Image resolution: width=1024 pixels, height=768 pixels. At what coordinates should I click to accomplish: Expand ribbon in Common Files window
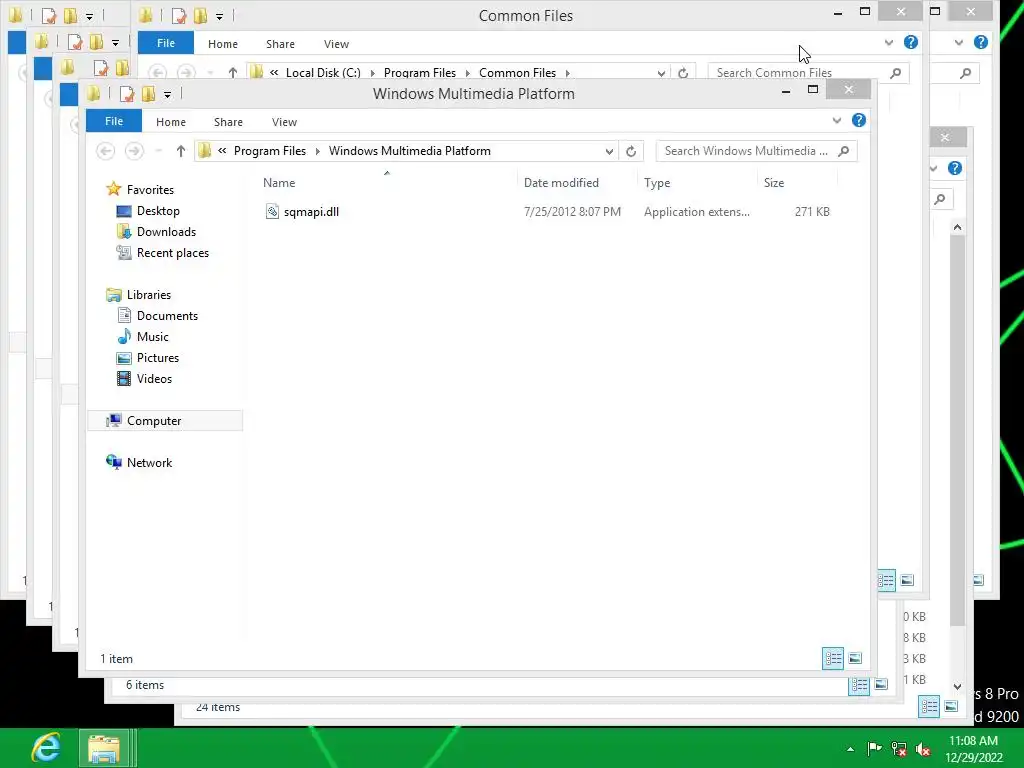point(889,42)
